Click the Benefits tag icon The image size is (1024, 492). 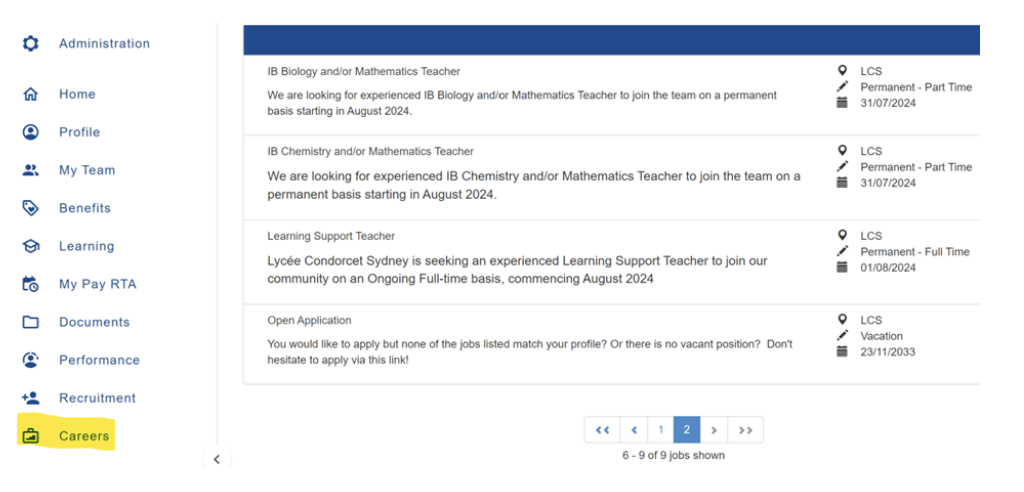[x=30, y=208]
